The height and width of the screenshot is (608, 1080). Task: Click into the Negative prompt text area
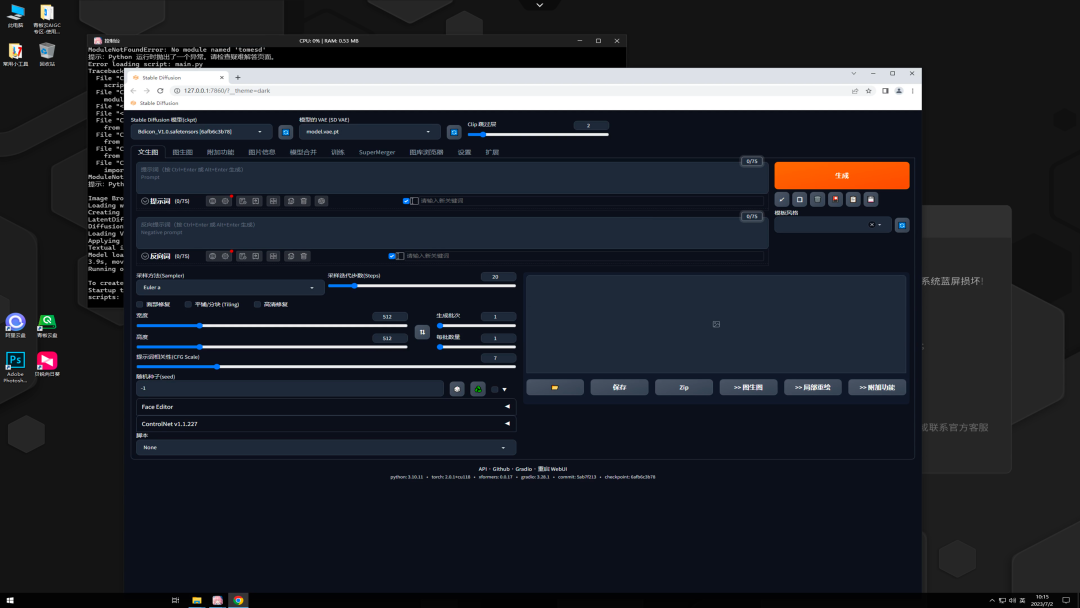(x=452, y=233)
